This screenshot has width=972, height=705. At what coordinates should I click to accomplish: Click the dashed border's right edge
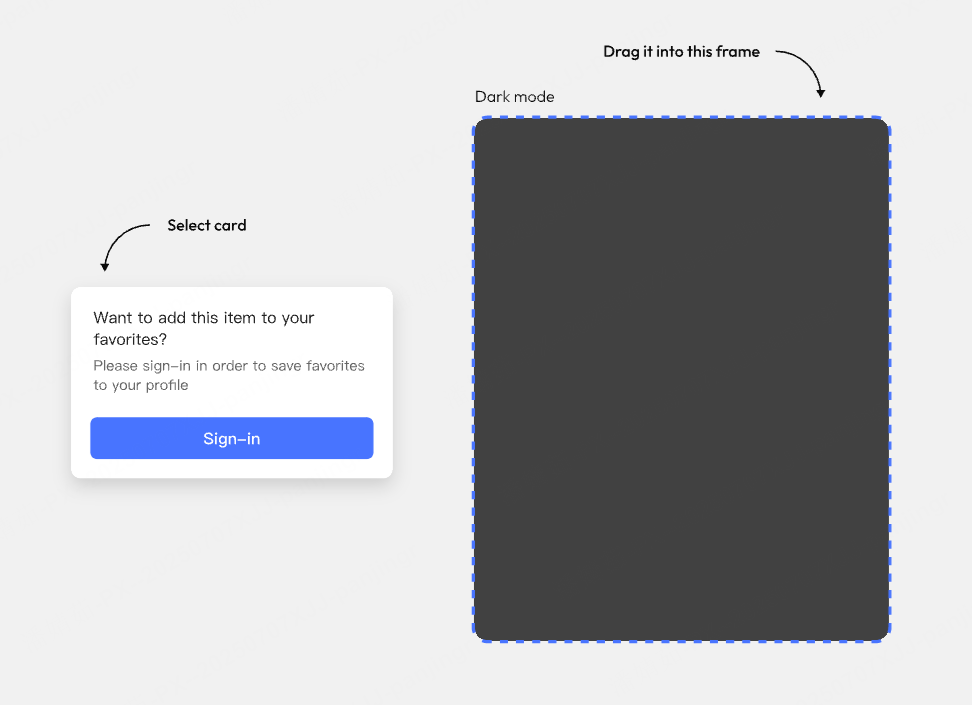pos(890,379)
